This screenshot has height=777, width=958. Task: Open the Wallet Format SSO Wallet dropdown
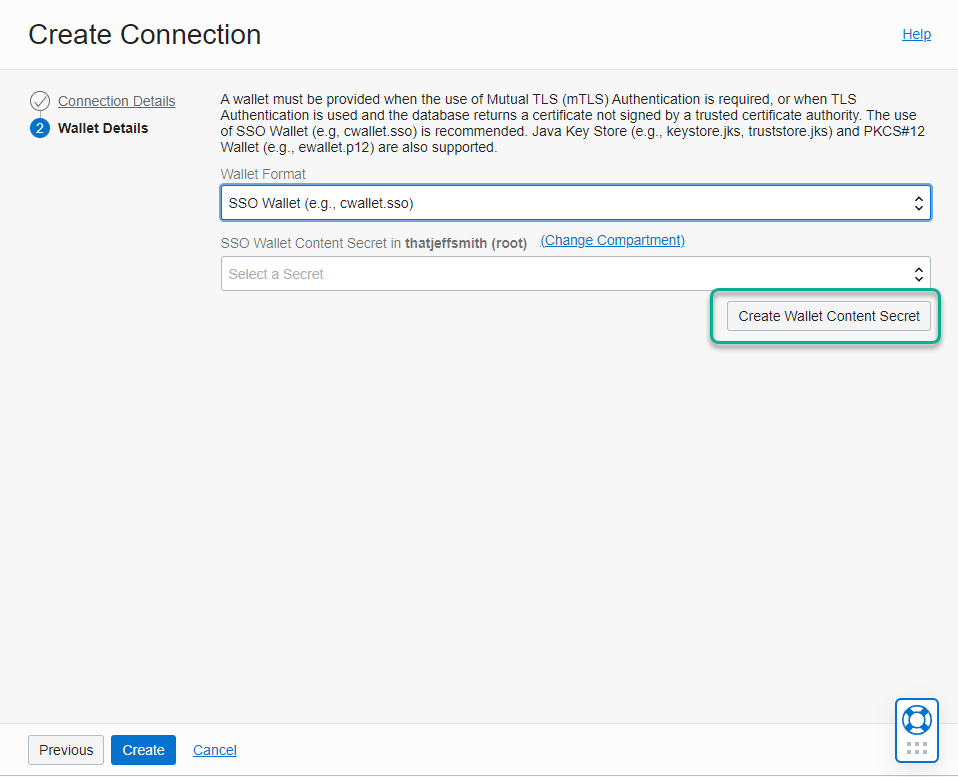coord(576,203)
